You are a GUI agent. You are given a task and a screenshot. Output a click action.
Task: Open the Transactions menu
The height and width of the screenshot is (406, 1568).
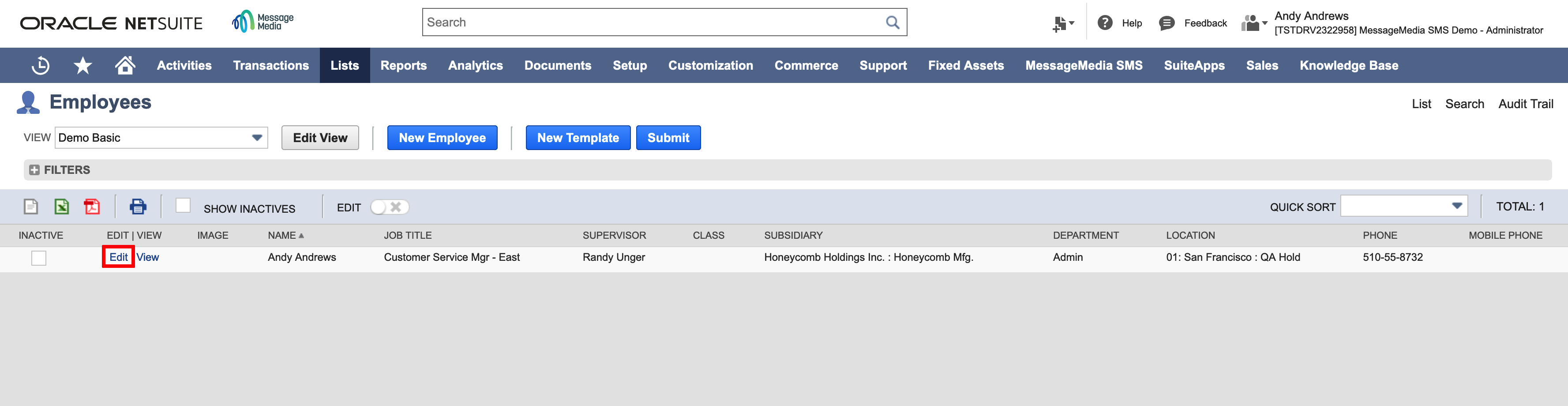pyautogui.click(x=270, y=65)
